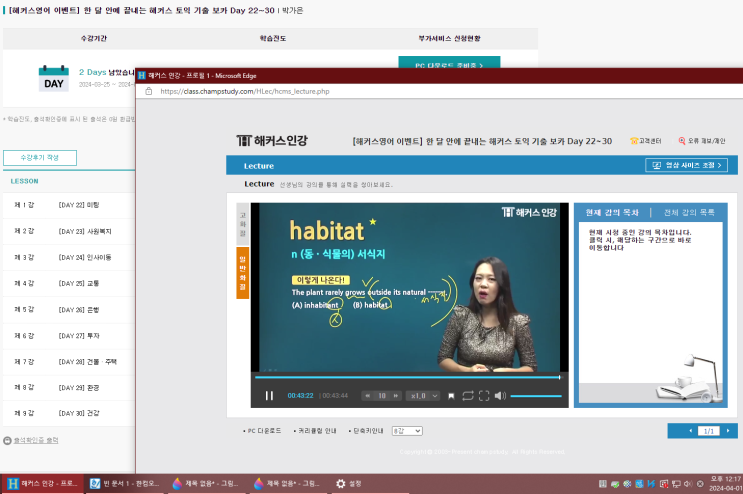Open 설정 window from taskbar
This screenshot has width=743, height=494.
pyautogui.click(x=349, y=484)
